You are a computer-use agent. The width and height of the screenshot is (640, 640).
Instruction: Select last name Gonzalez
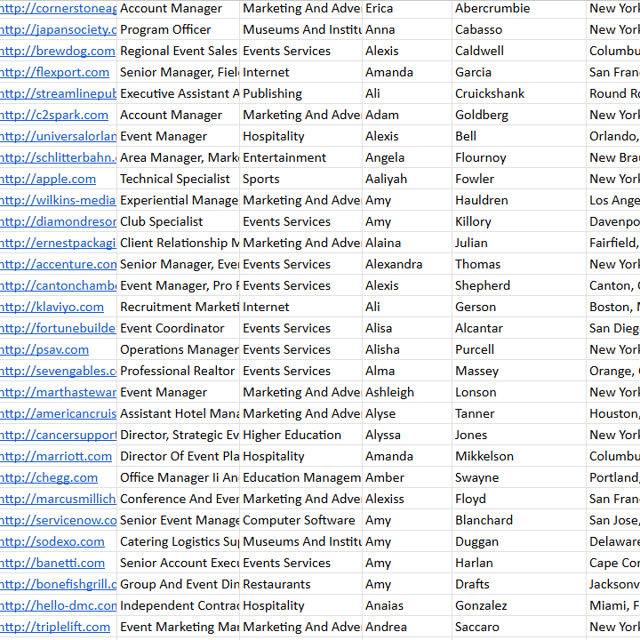519,606
